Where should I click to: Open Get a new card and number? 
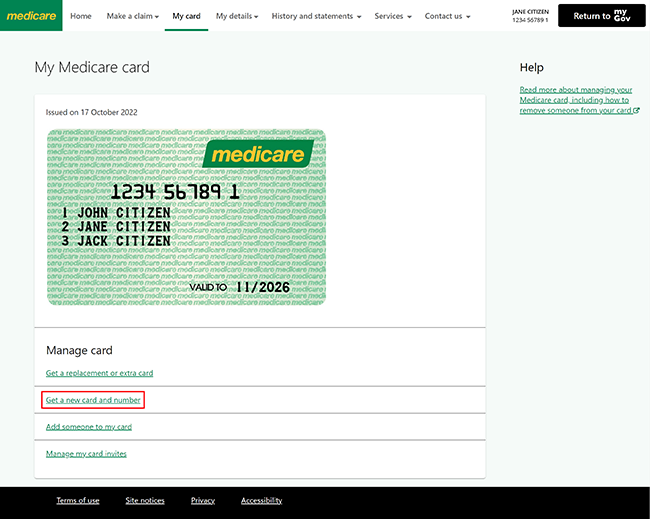93,400
